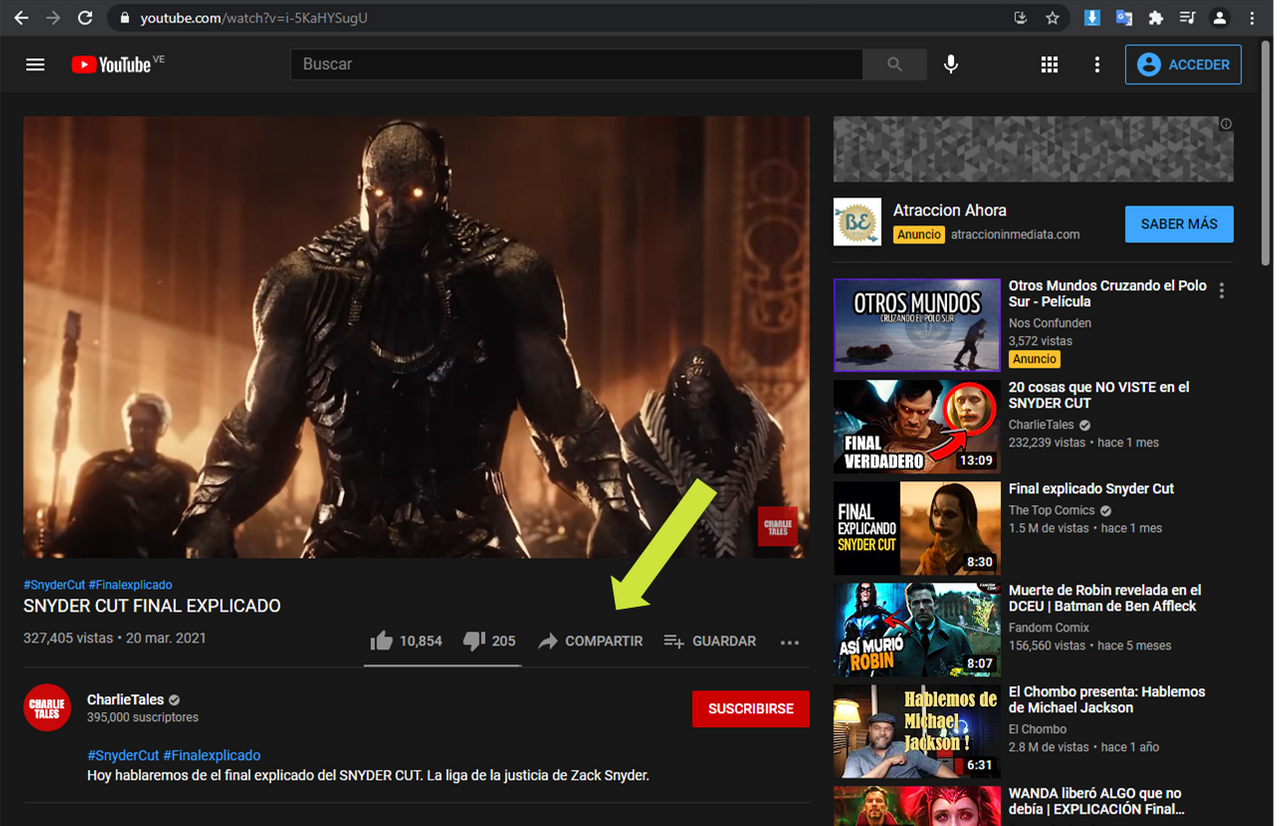
Task: Open the CharlieTales channel name link
Action: point(126,700)
